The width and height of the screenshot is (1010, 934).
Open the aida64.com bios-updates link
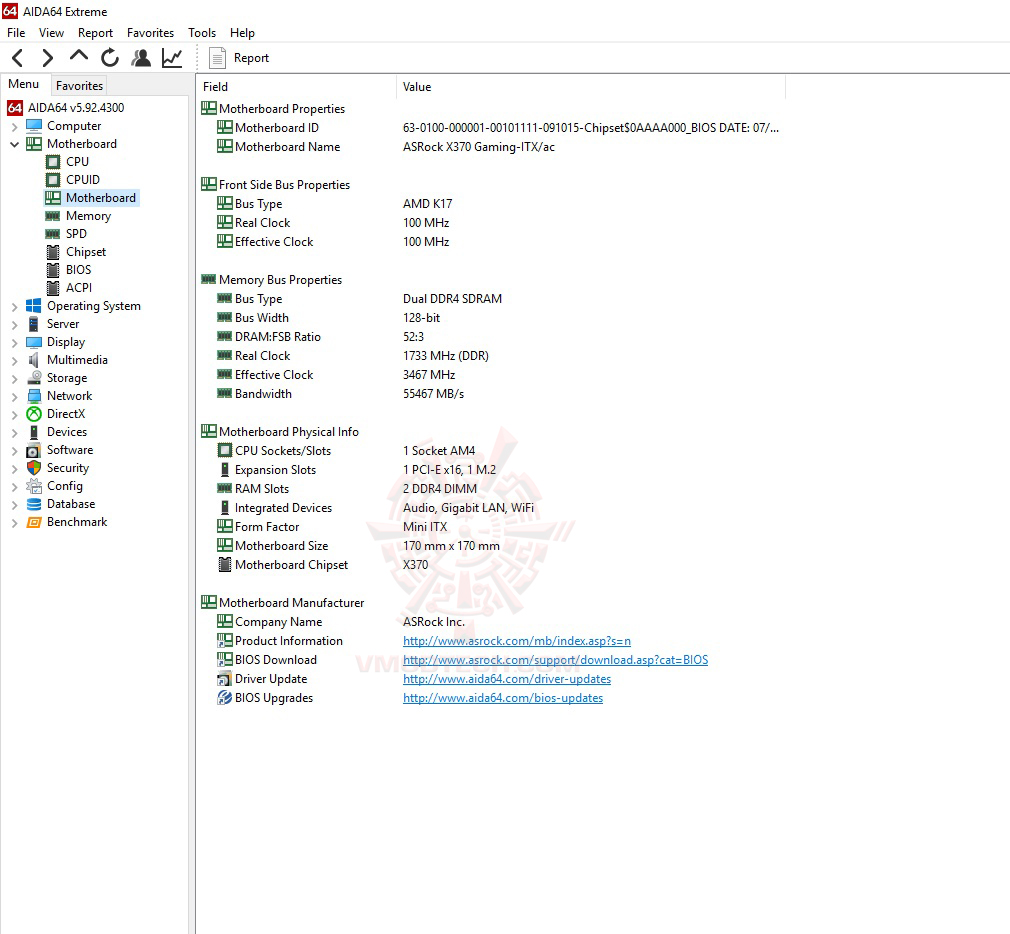[x=503, y=698]
